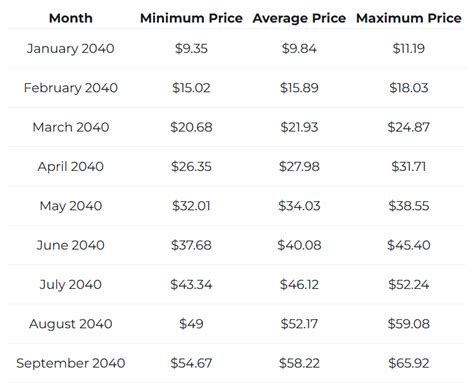The height and width of the screenshot is (385, 474).
Task: Click the $49 minimum price for August
Action: 191,324
